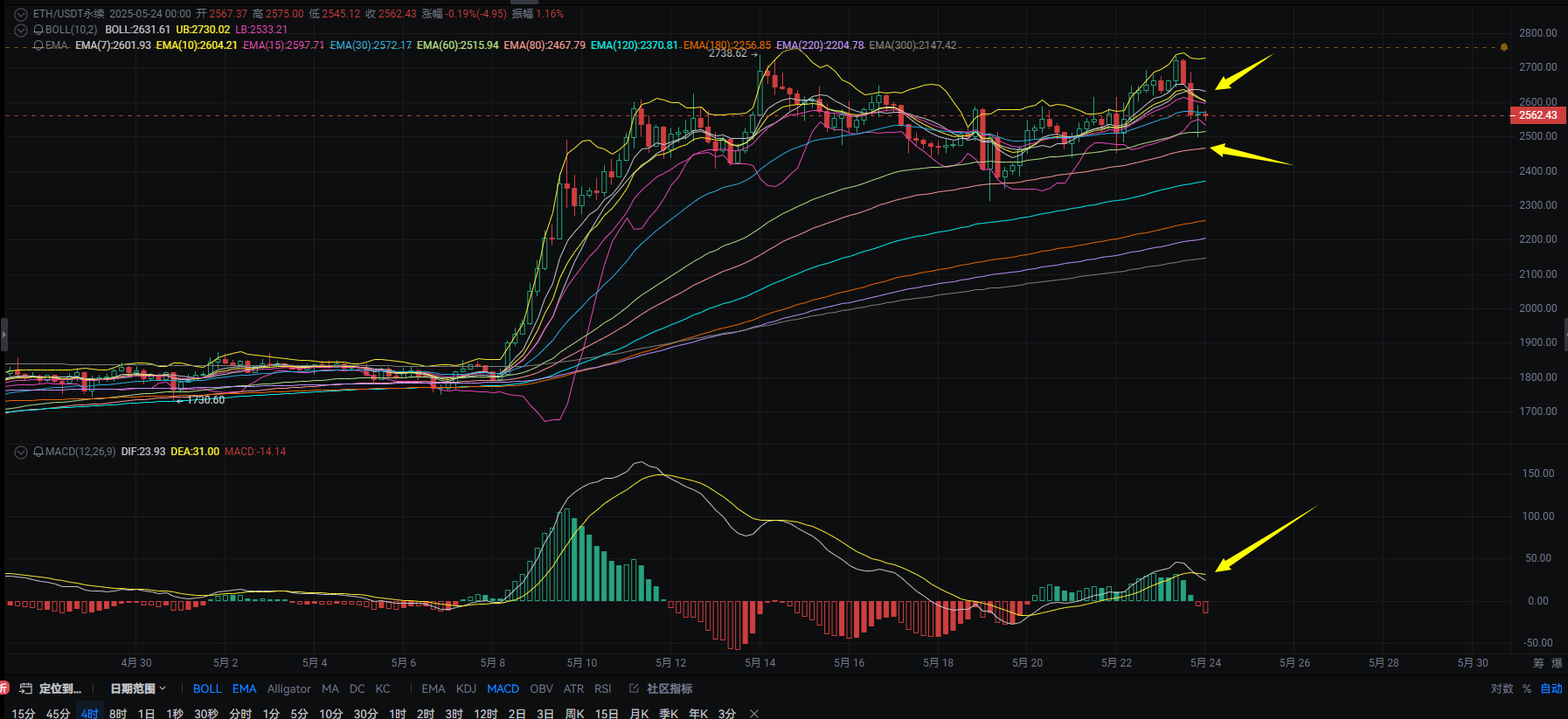
Task: Click the alert bell icon next to EMA legend
Action: pyautogui.click(x=38, y=45)
